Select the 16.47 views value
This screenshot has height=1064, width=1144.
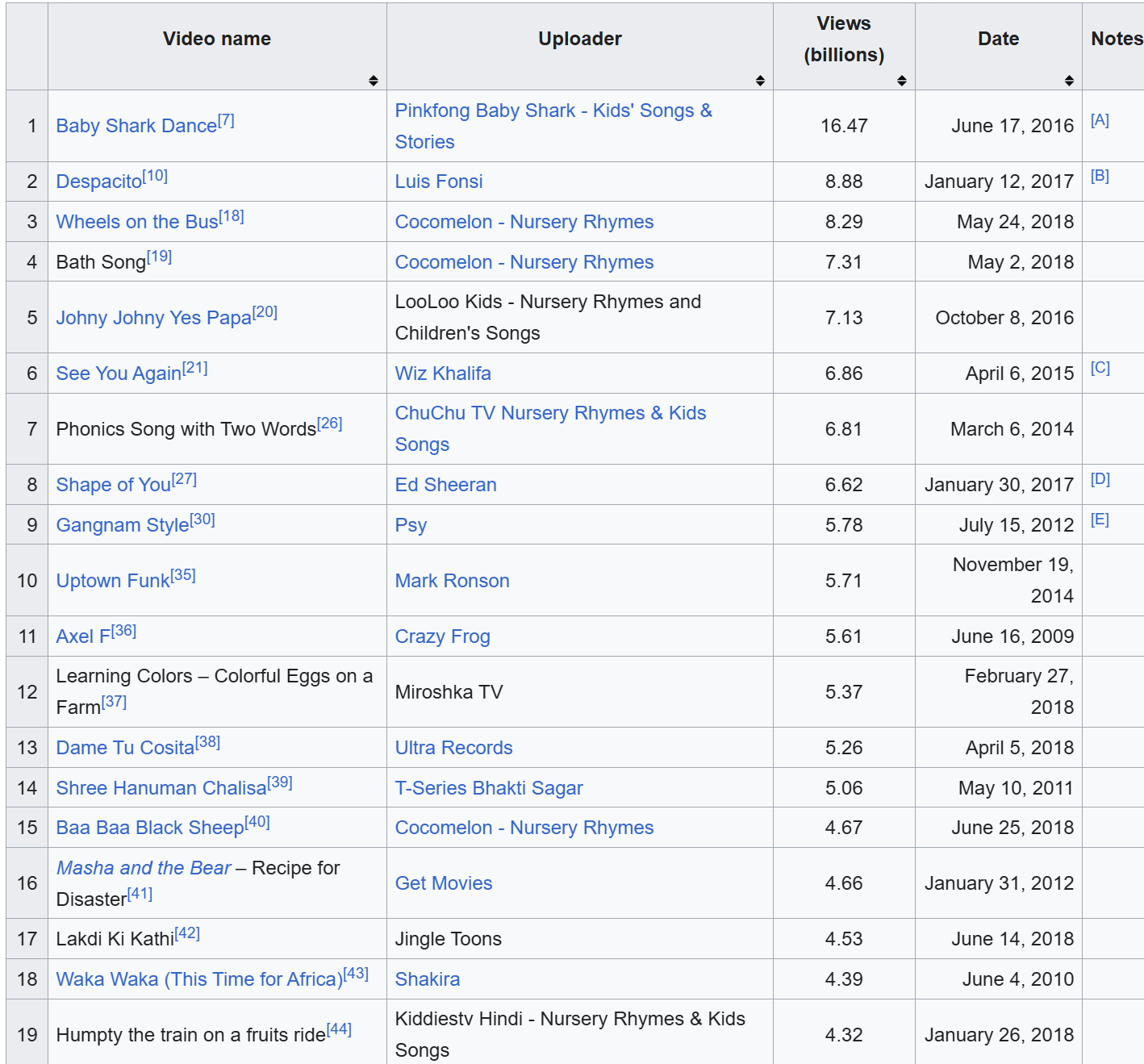(x=844, y=126)
